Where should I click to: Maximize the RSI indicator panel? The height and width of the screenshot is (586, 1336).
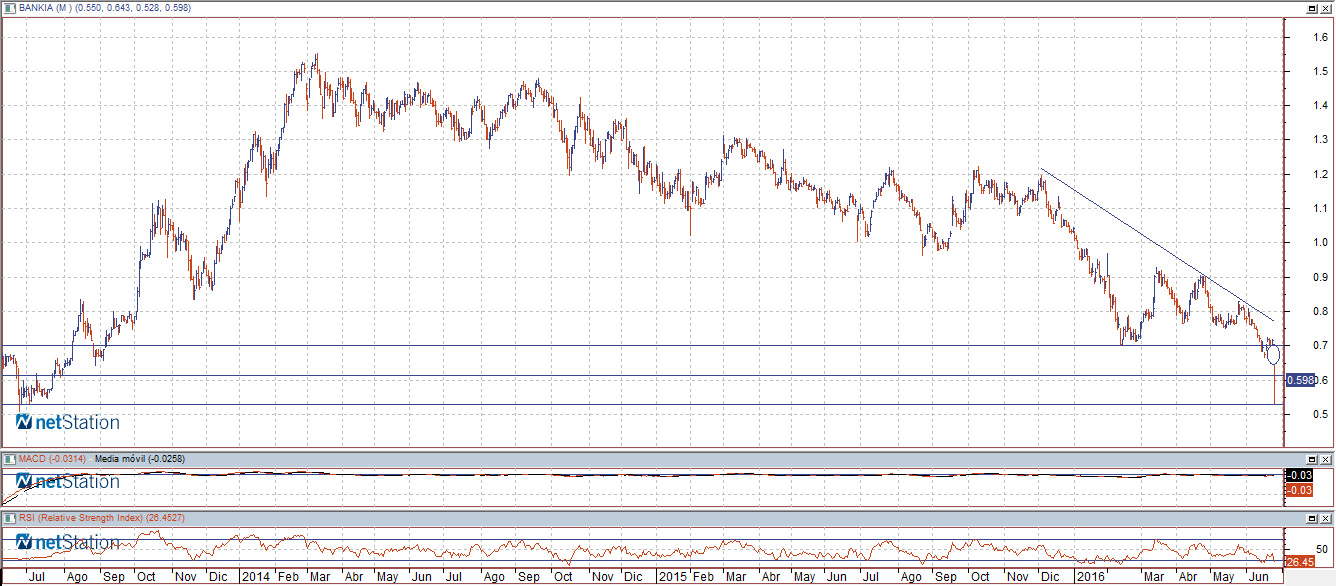coord(1311,518)
